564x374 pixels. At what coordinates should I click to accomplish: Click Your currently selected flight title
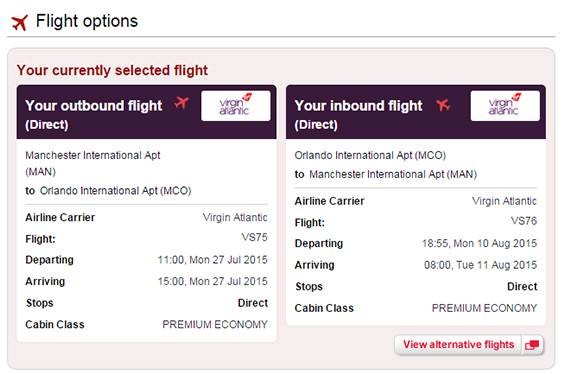coord(112,70)
